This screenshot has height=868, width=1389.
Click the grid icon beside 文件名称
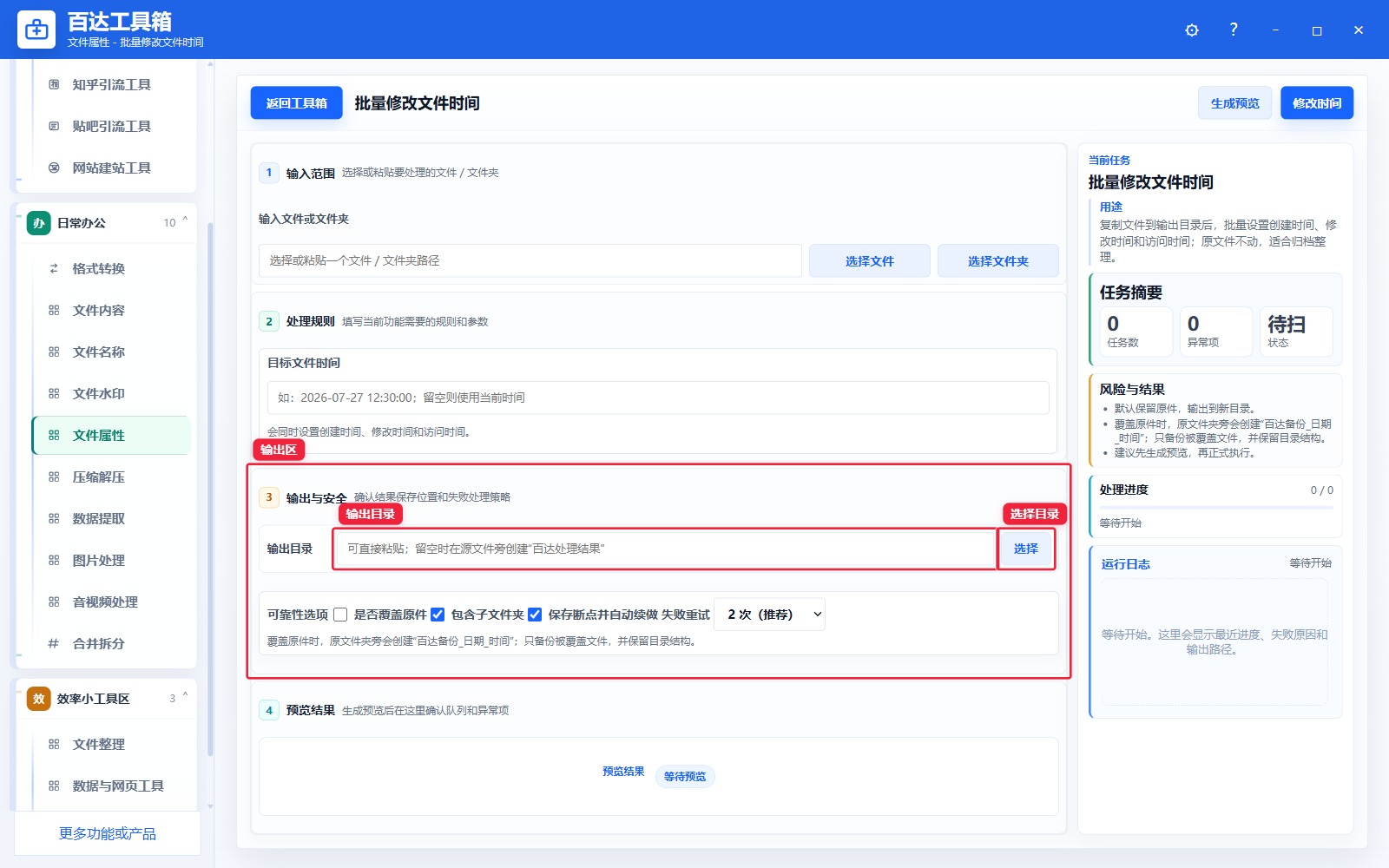click(x=54, y=352)
